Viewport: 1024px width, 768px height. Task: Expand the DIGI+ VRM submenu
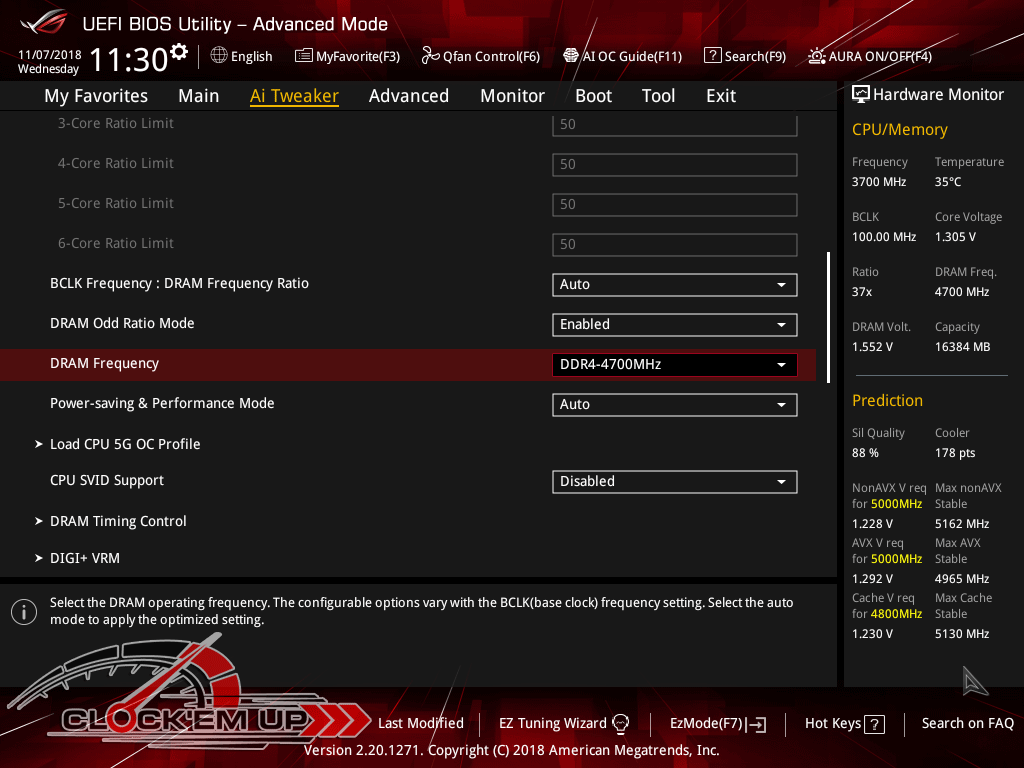(x=85, y=558)
